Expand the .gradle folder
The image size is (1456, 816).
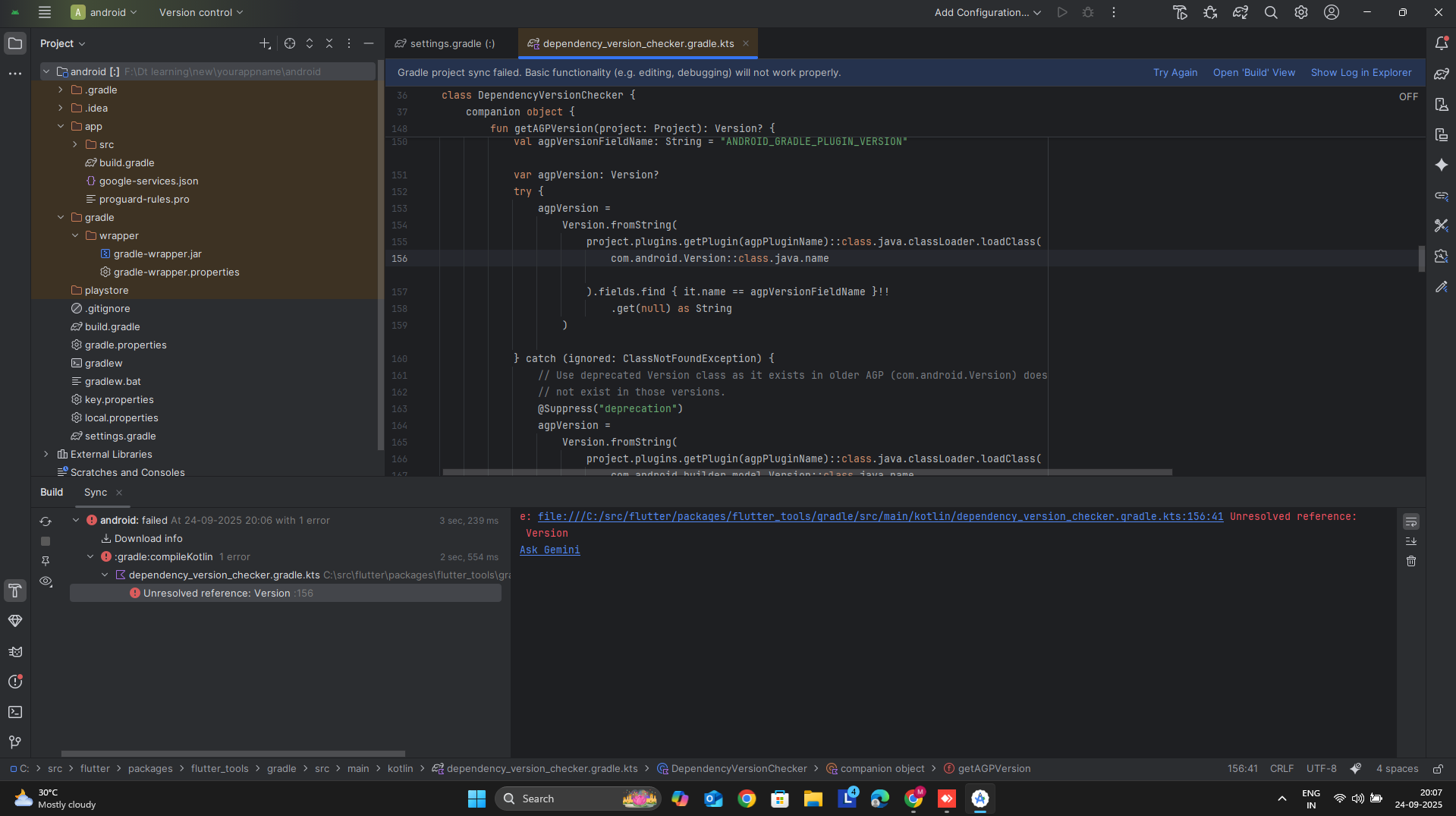[61, 90]
